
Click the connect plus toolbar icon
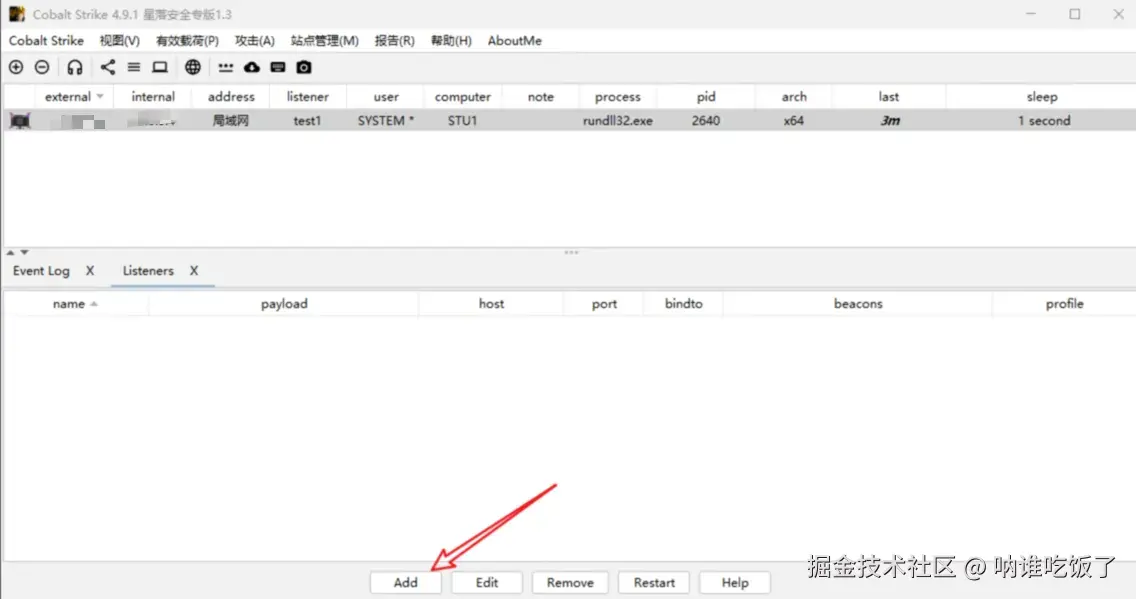(16, 67)
